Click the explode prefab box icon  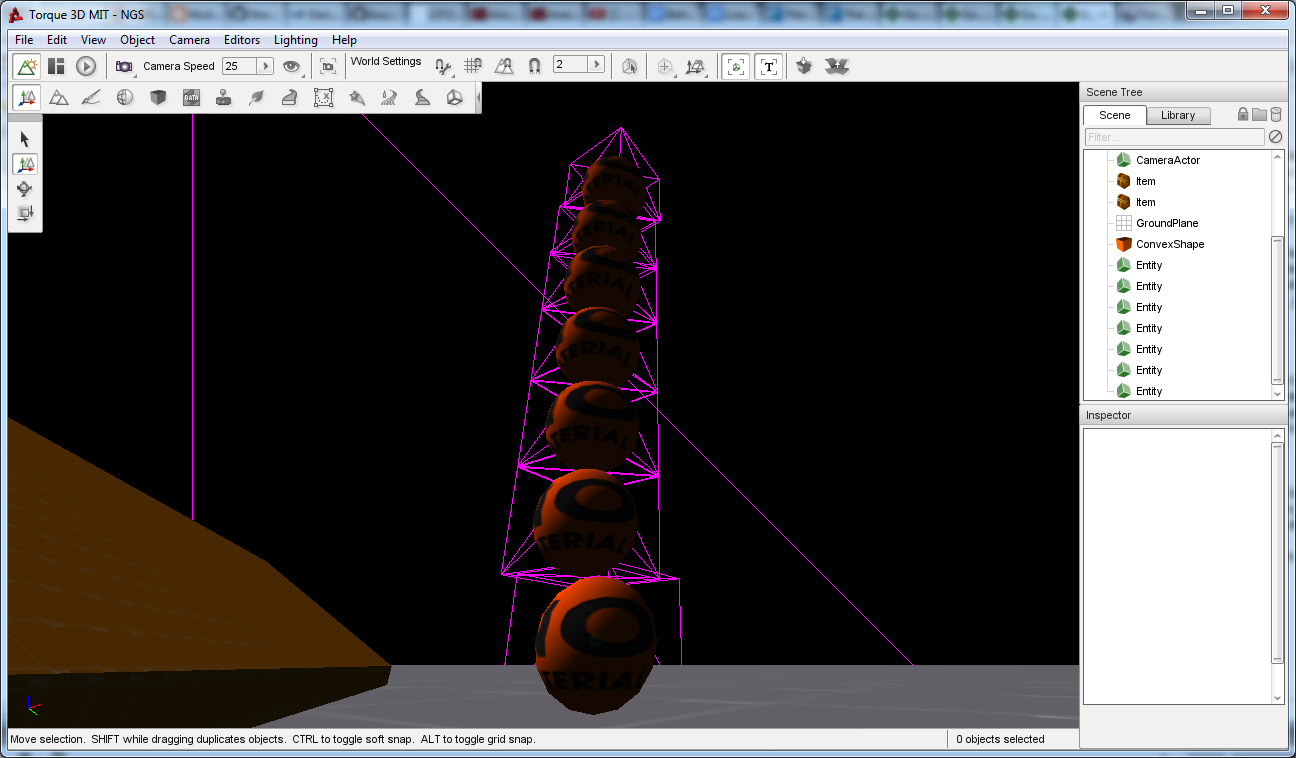pyautogui.click(x=836, y=66)
